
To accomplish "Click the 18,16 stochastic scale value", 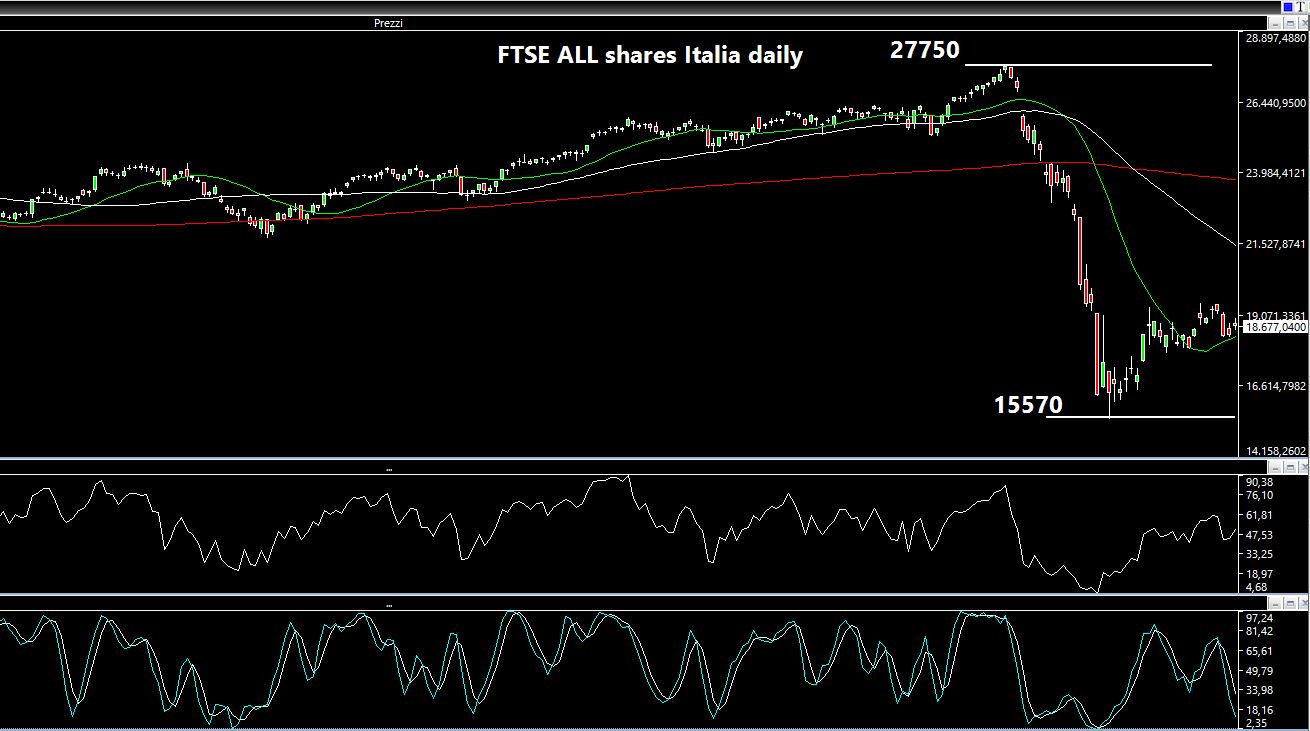I will [1259, 710].
